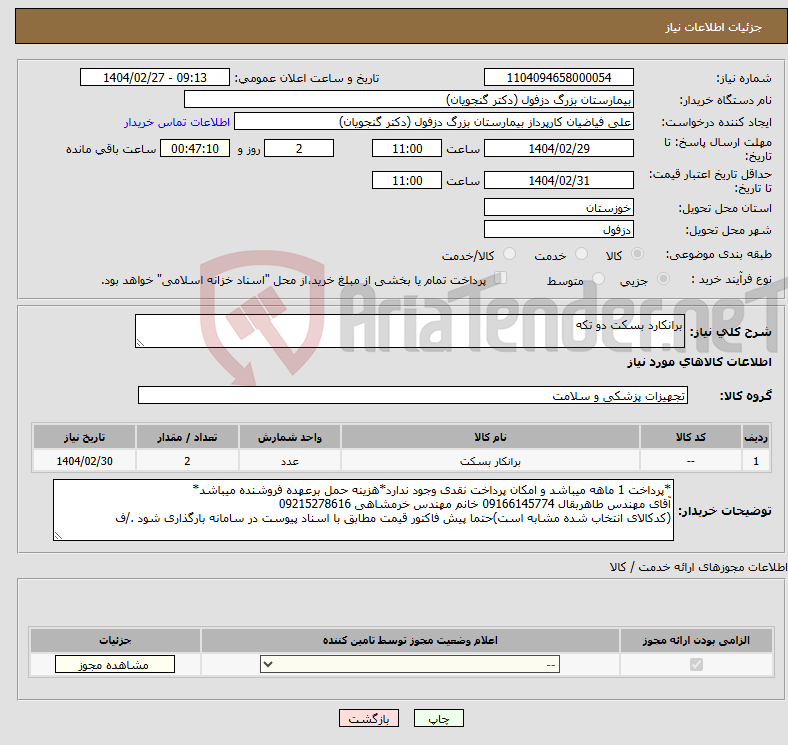The height and width of the screenshot is (745, 788).
Task: Toggle the الزامی بودن ارائه مجوز checkbox
Action: (696, 665)
